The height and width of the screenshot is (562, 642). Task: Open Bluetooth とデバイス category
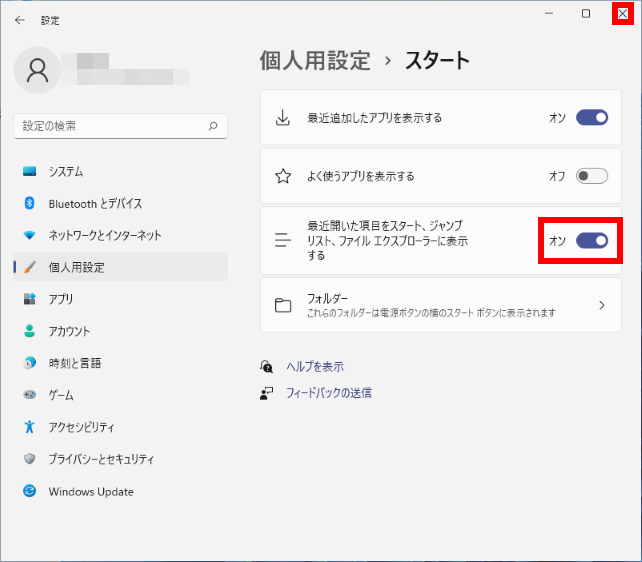120,203
